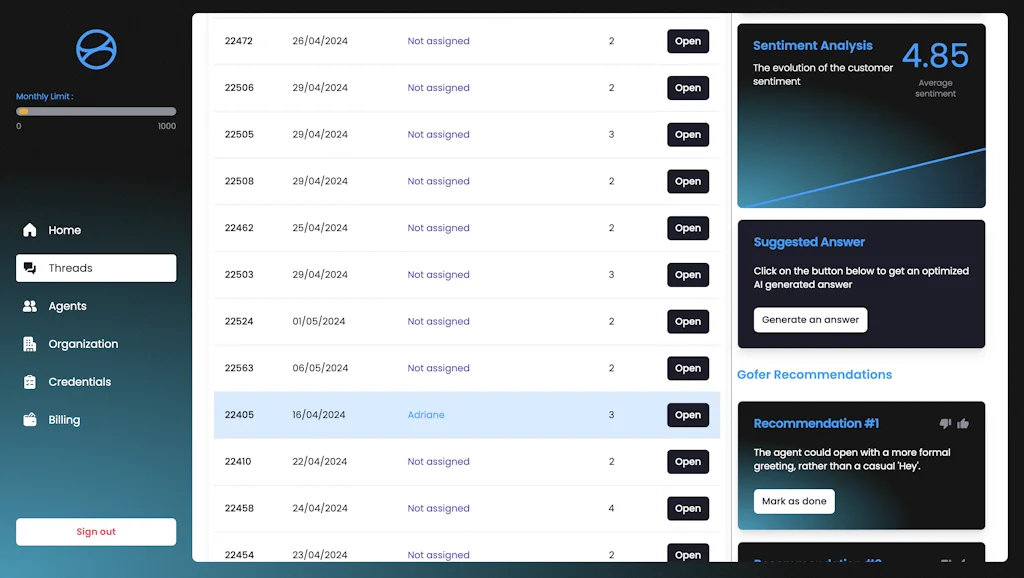Image resolution: width=1024 pixels, height=578 pixels.
Task: Open Billing via the wallet icon
Action: click(x=29, y=419)
